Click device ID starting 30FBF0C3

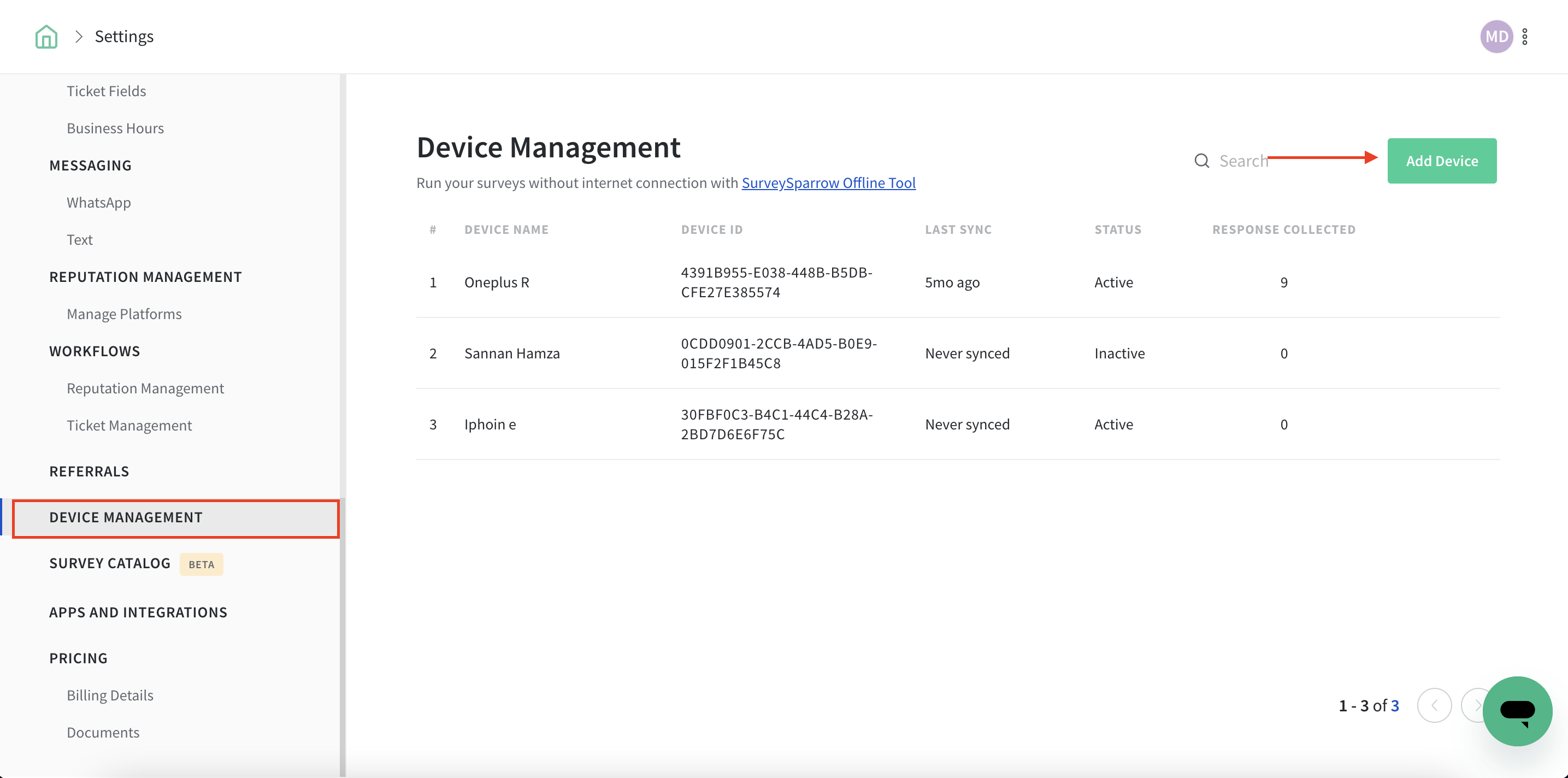coord(777,425)
